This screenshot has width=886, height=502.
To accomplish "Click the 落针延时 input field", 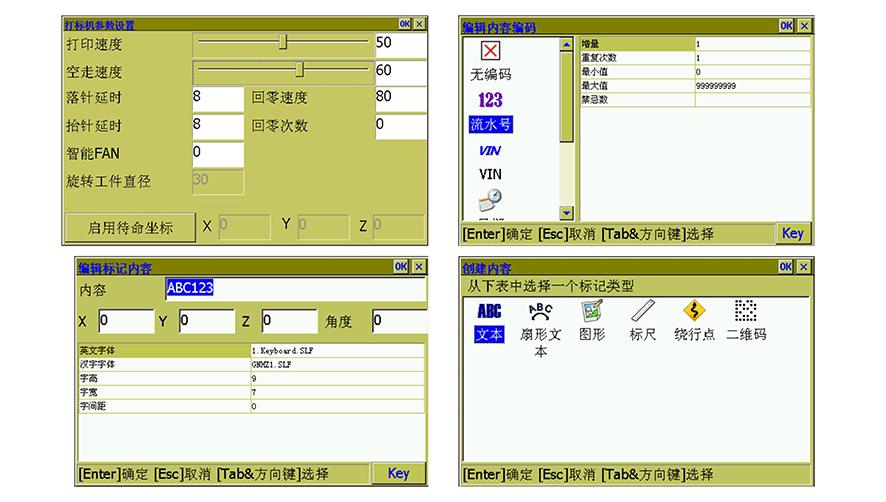I will pyautogui.click(x=218, y=99).
